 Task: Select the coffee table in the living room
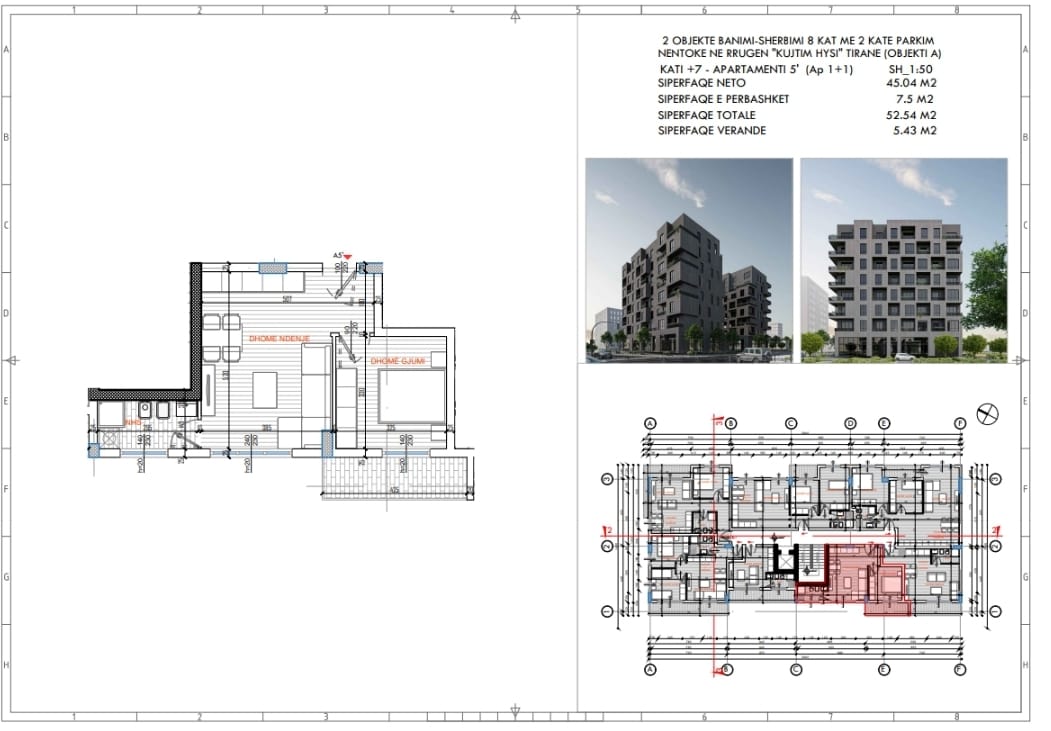264,391
